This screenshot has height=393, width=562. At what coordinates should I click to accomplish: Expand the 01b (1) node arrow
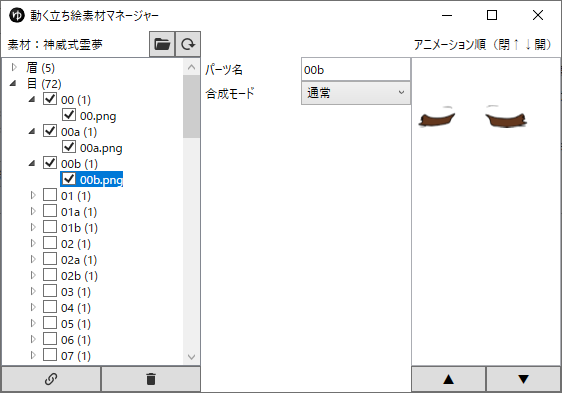pyautogui.click(x=33, y=227)
